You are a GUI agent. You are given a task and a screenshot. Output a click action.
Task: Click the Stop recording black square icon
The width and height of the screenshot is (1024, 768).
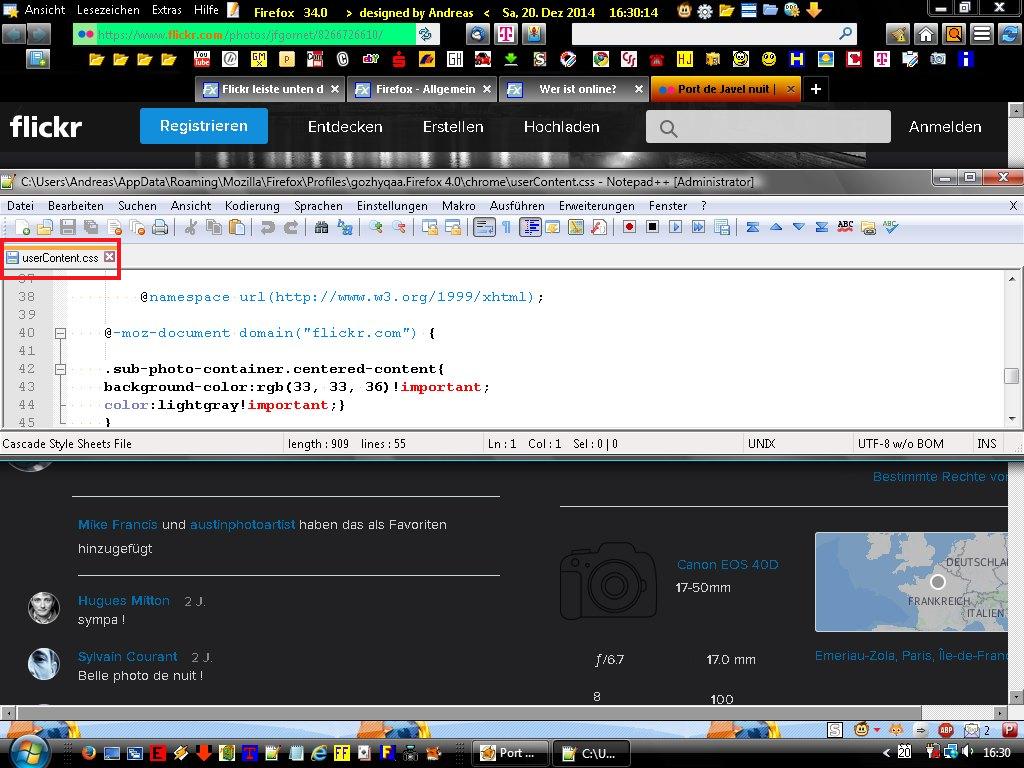point(652,228)
